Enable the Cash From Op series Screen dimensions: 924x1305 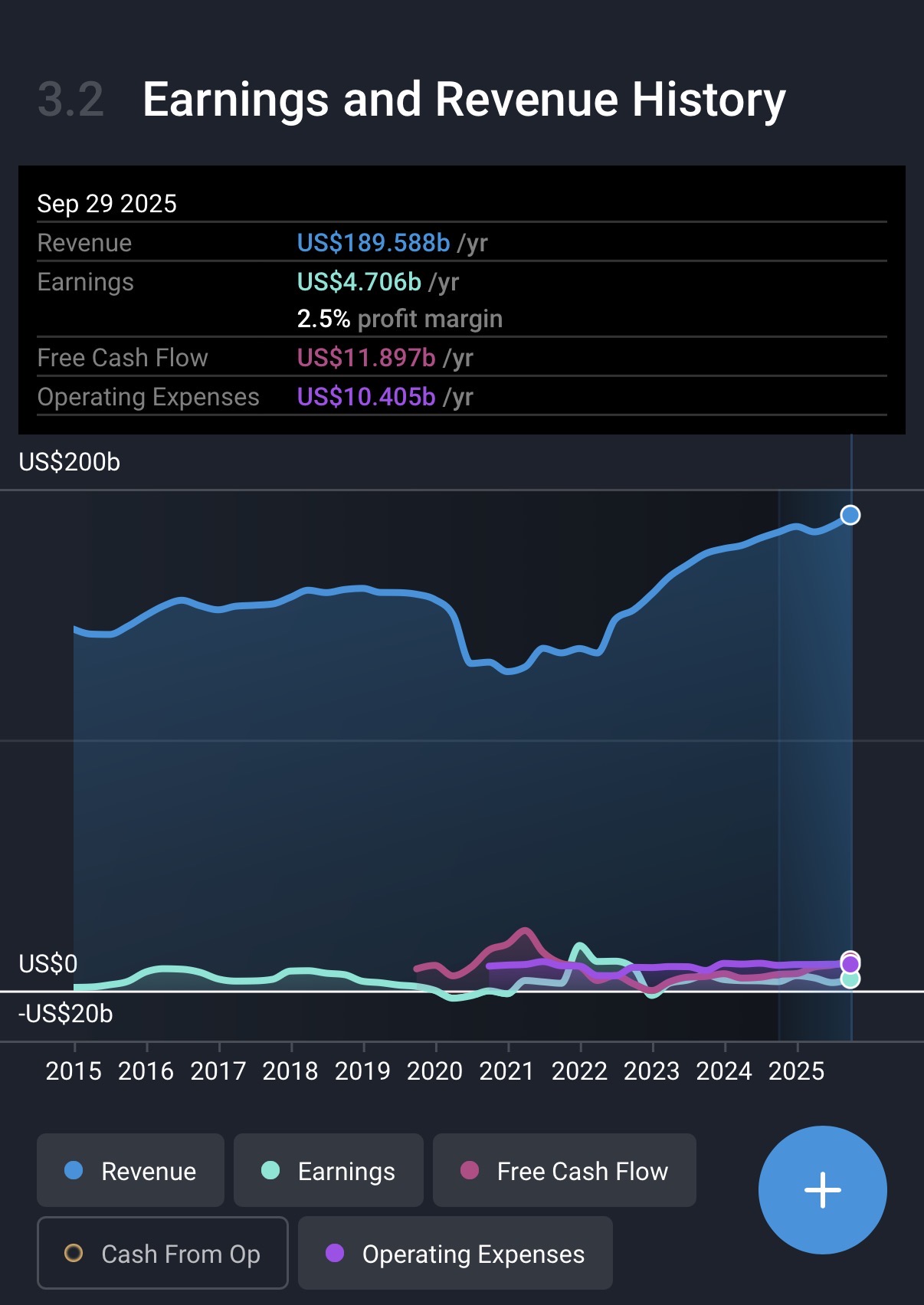tap(162, 1253)
